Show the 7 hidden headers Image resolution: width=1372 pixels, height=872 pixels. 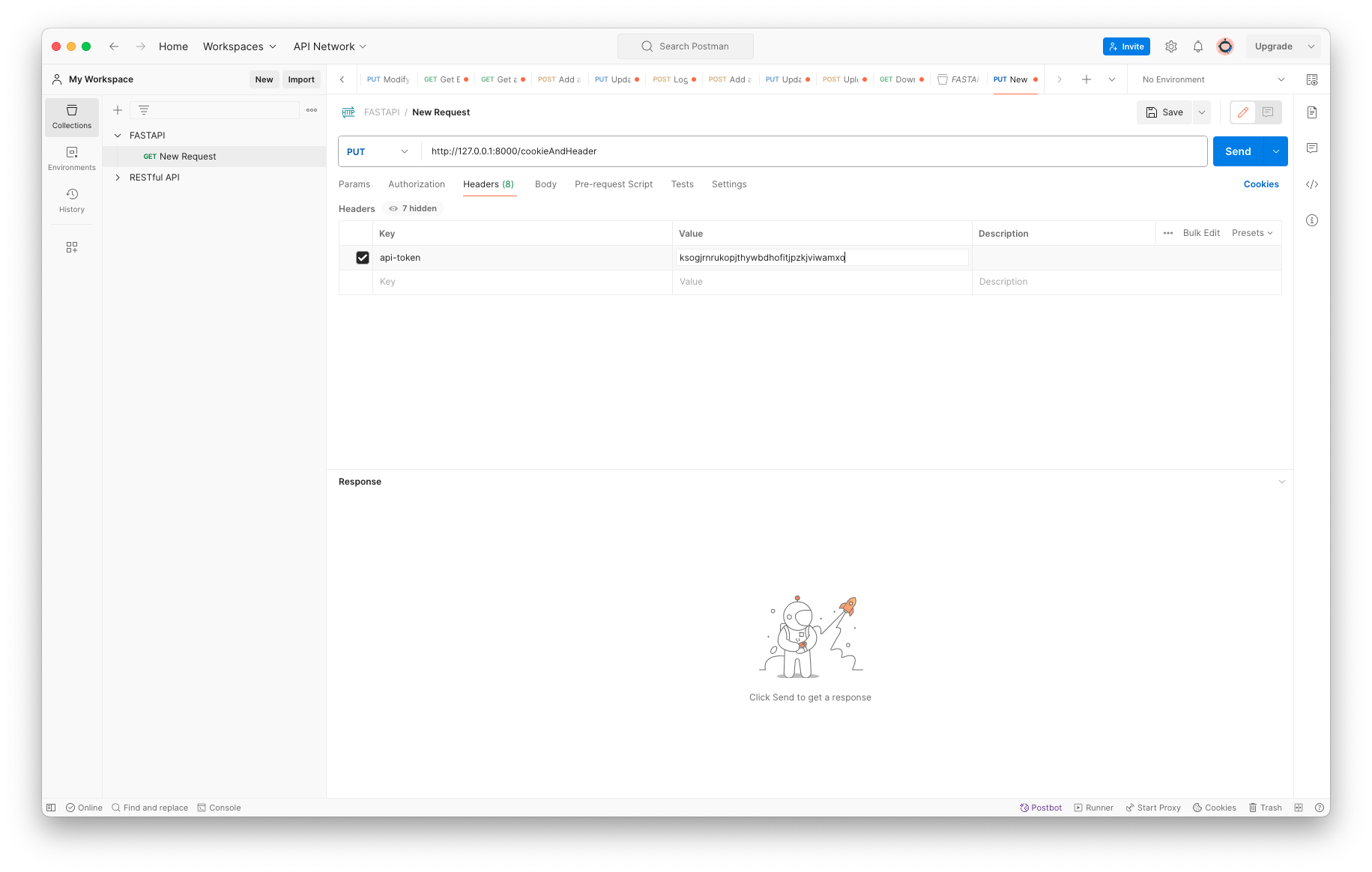click(x=413, y=209)
